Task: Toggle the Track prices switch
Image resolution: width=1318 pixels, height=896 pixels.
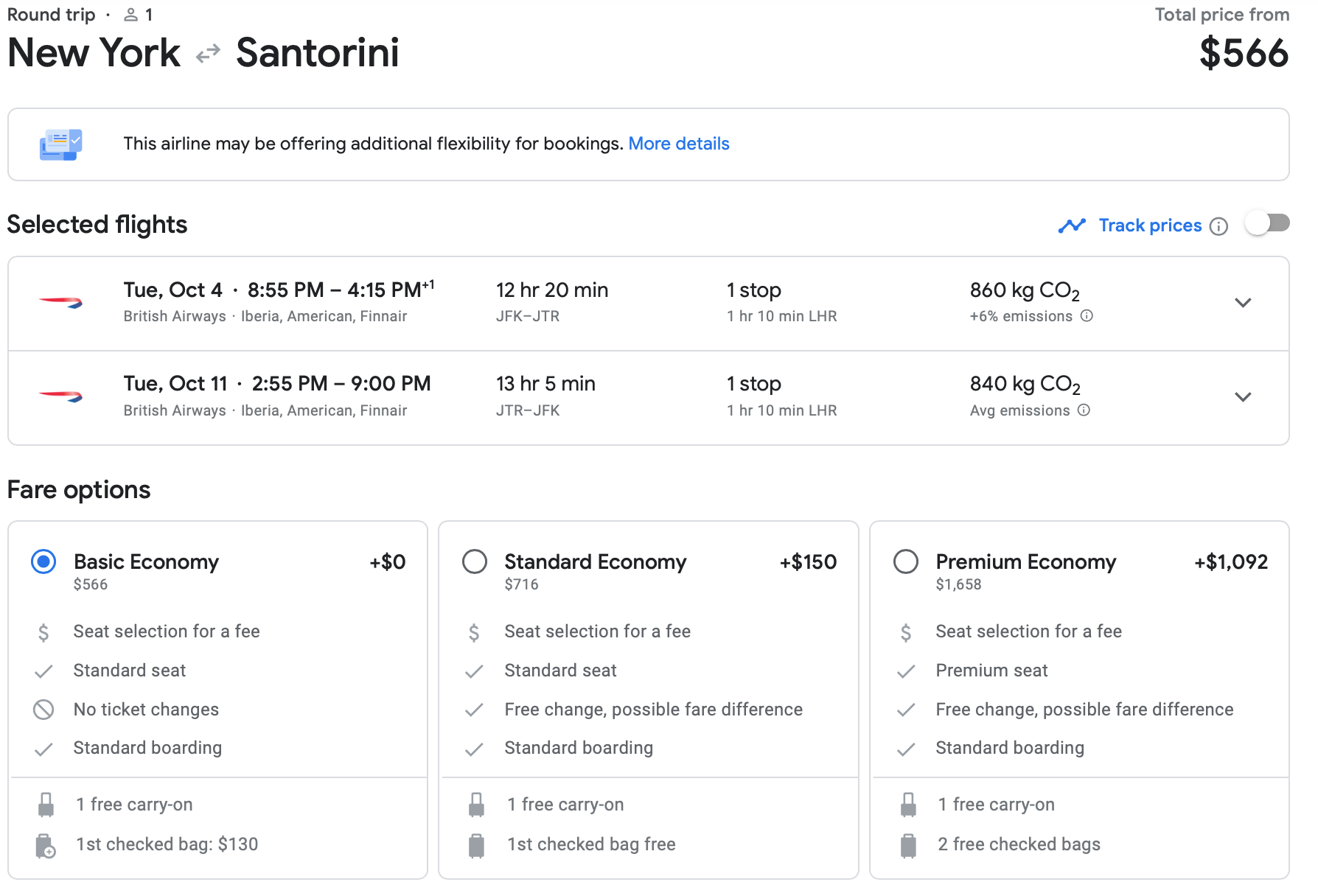Action: [1267, 223]
